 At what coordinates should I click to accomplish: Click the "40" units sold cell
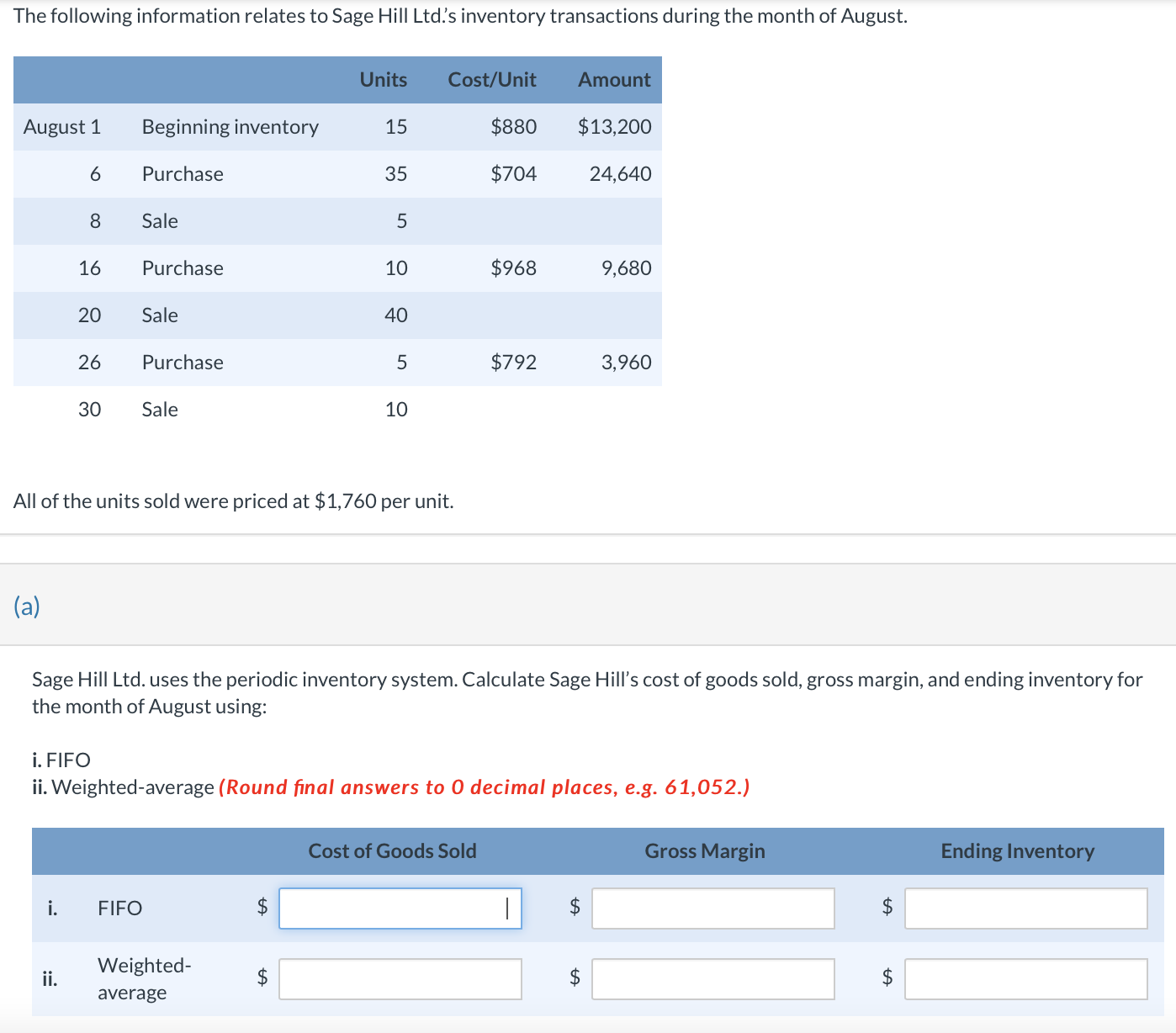point(396,315)
